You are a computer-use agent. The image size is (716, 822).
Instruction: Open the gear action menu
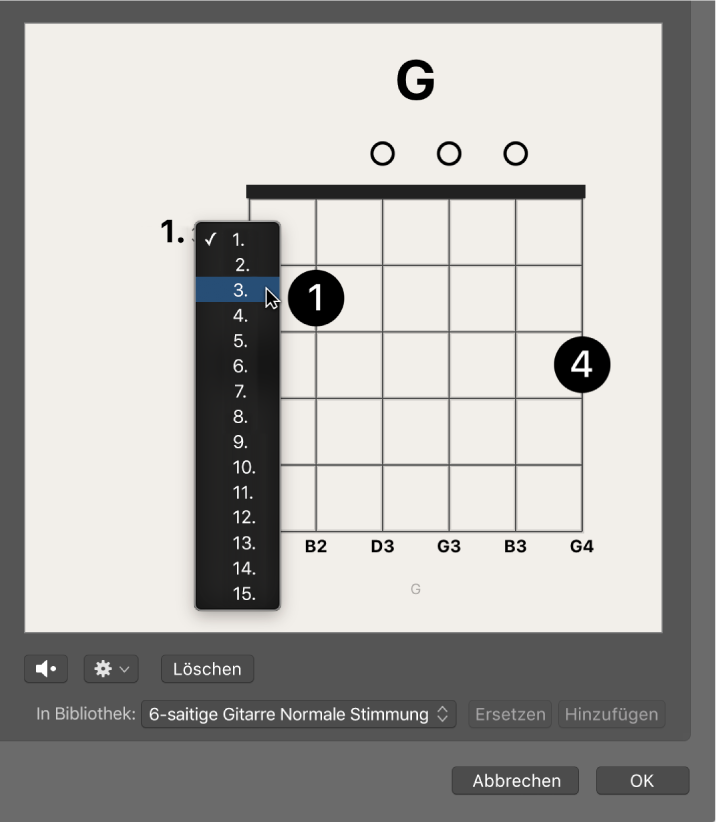coord(110,668)
